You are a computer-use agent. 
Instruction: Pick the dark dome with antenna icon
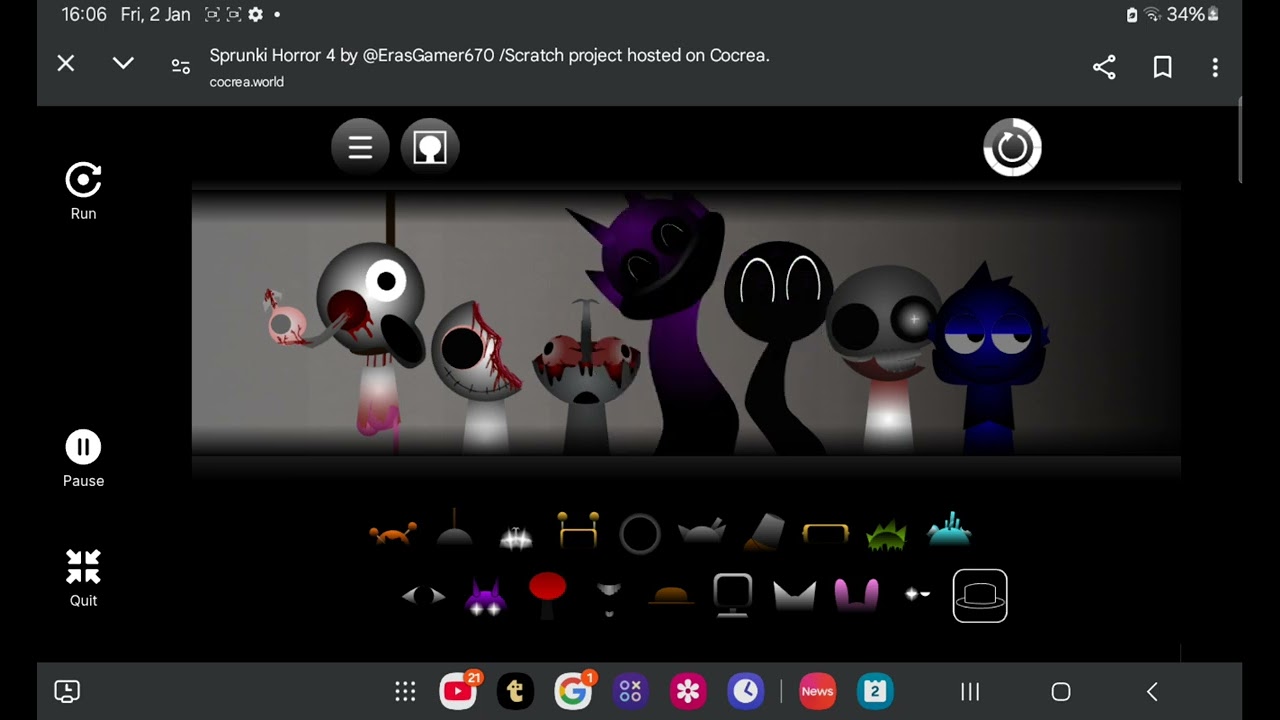pos(455,529)
